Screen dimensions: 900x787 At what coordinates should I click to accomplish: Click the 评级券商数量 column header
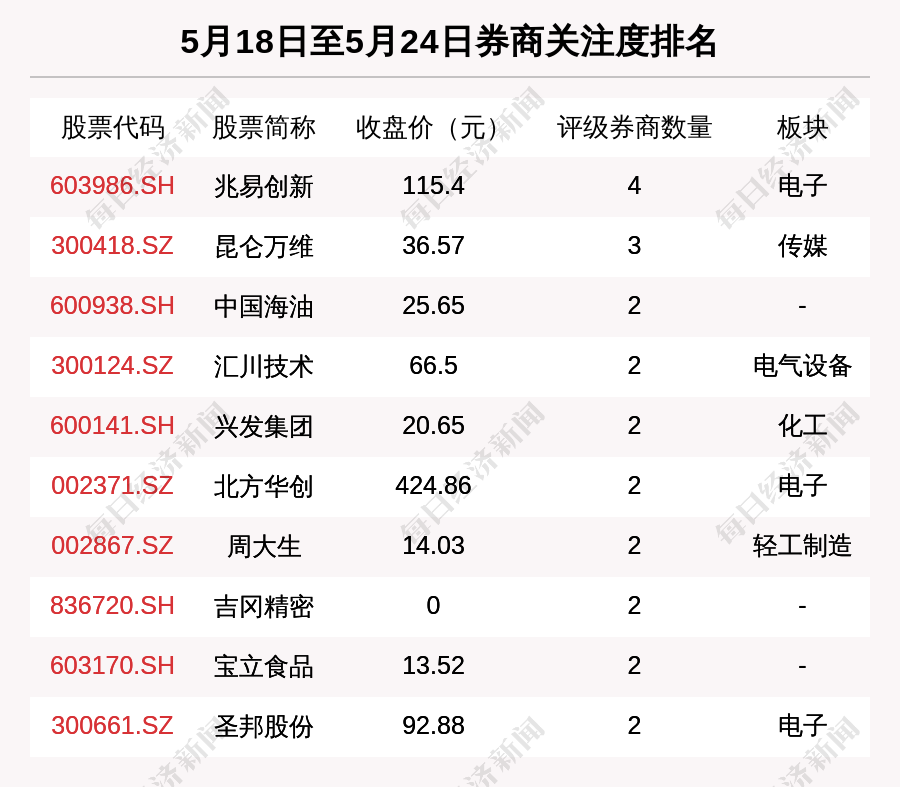[x=634, y=127]
